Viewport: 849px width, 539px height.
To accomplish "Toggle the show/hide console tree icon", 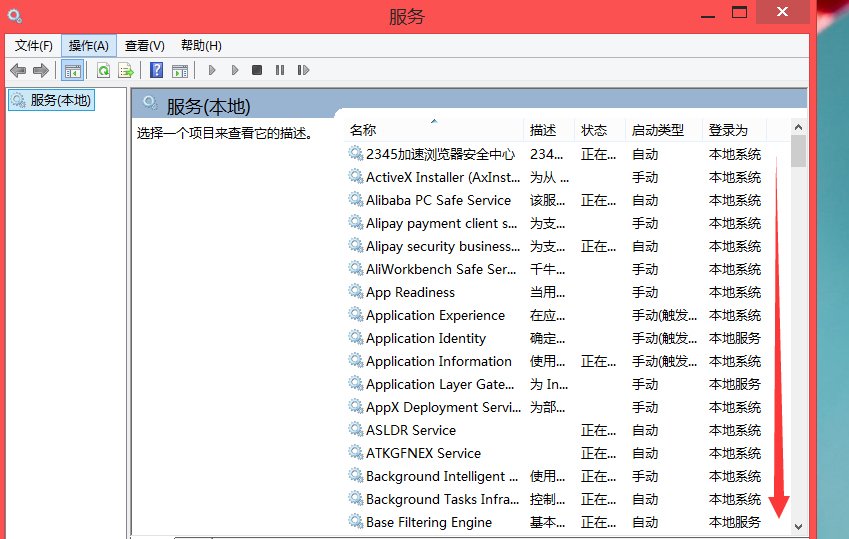I will pyautogui.click(x=73, y=70).
